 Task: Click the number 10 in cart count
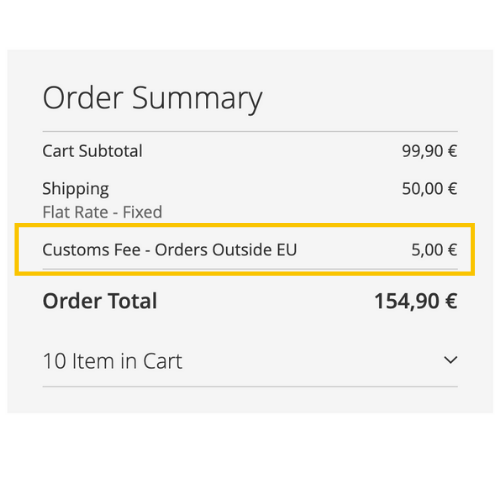(55, 361)
